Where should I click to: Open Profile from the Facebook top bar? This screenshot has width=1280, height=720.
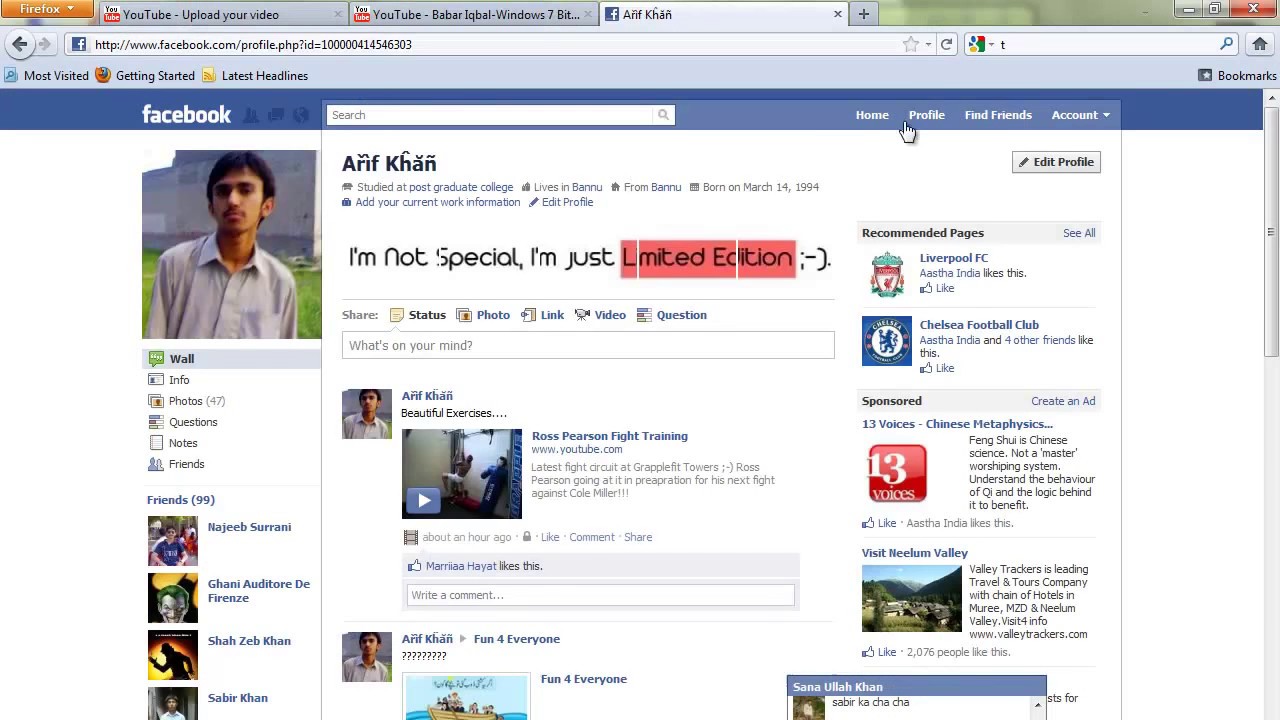927,115
